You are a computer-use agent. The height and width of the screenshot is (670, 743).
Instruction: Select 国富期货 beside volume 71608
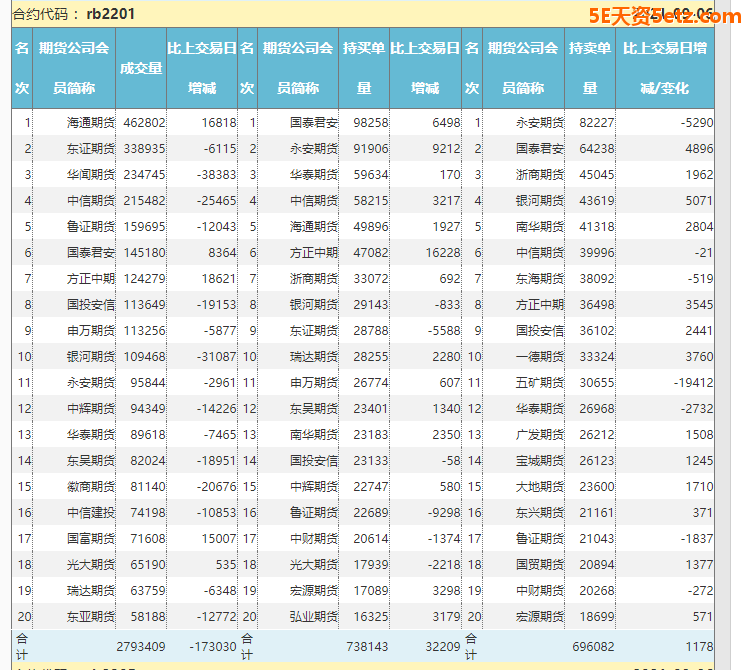[x=91, y=539]
